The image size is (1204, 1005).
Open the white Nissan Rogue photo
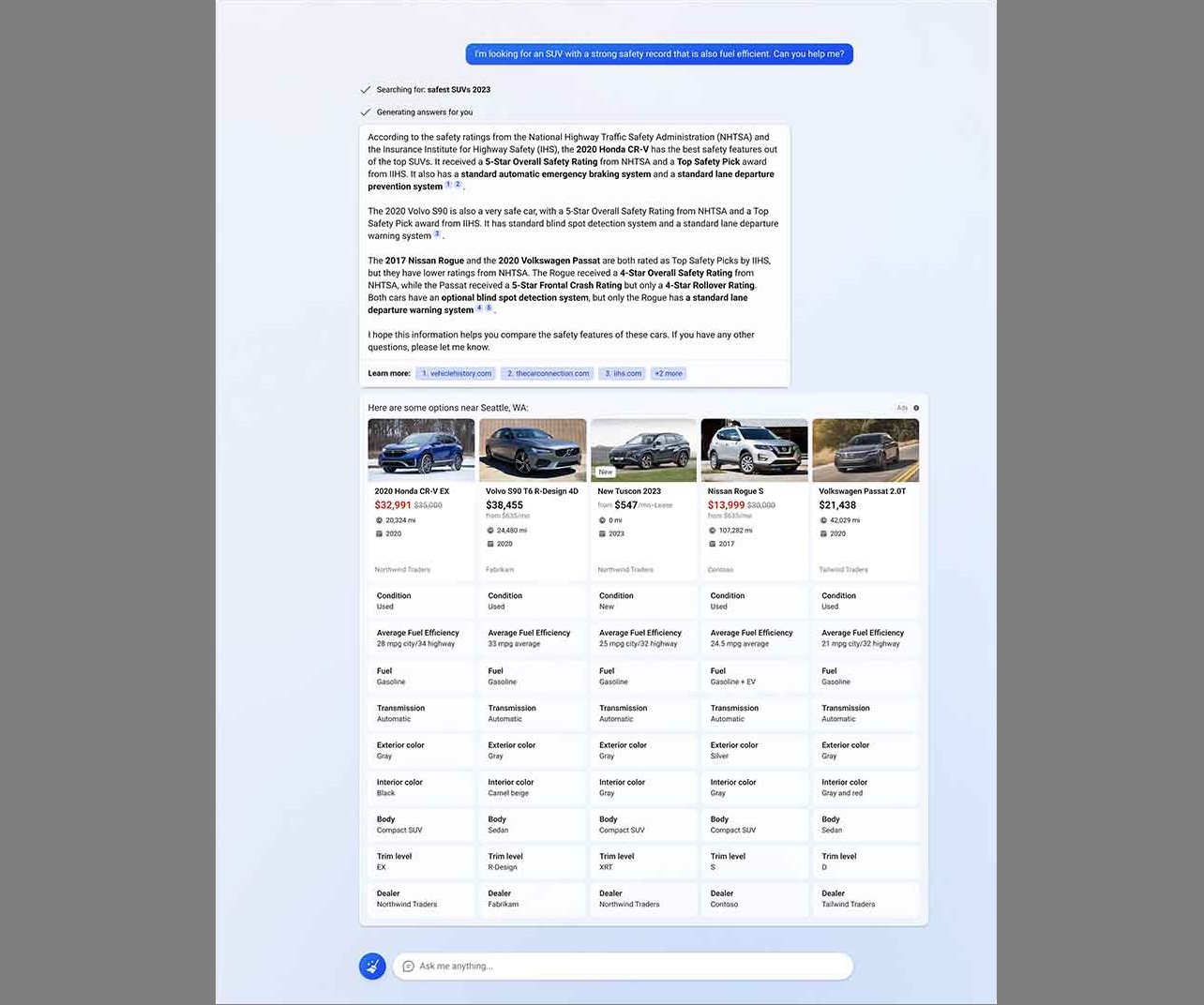pyautogui.click(x=755, y=450)
